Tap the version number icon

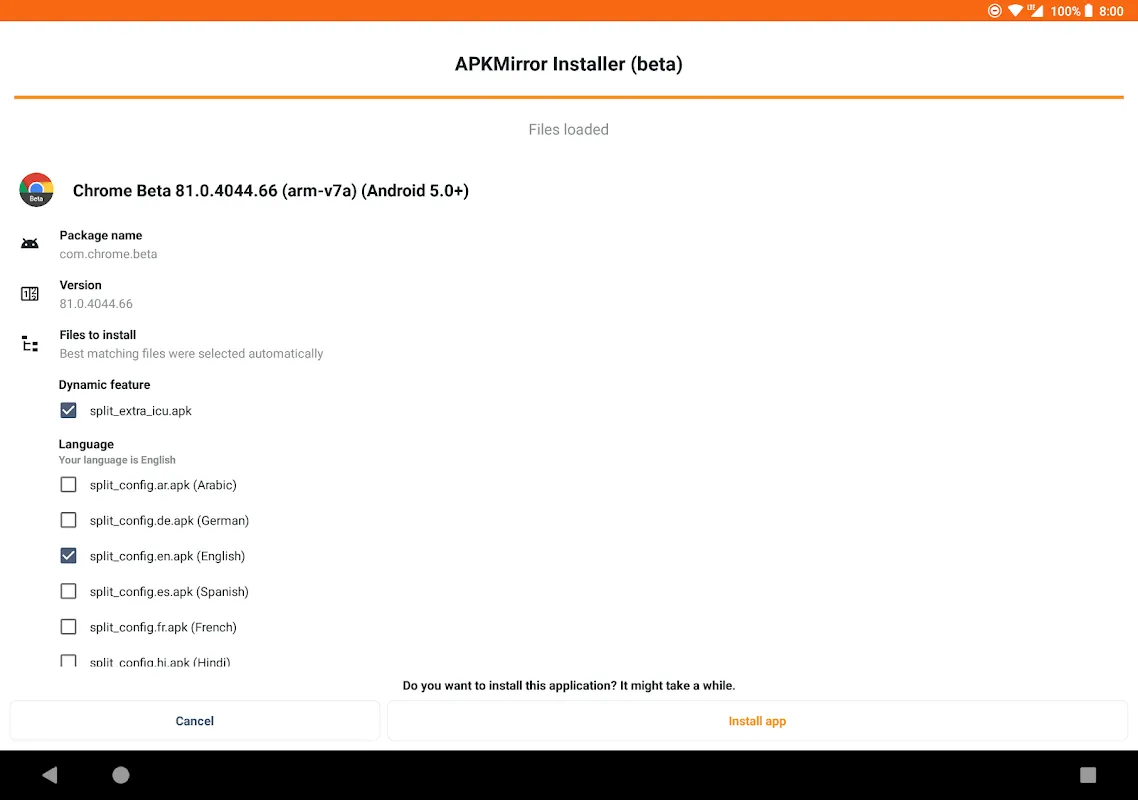tap(30, 294)
